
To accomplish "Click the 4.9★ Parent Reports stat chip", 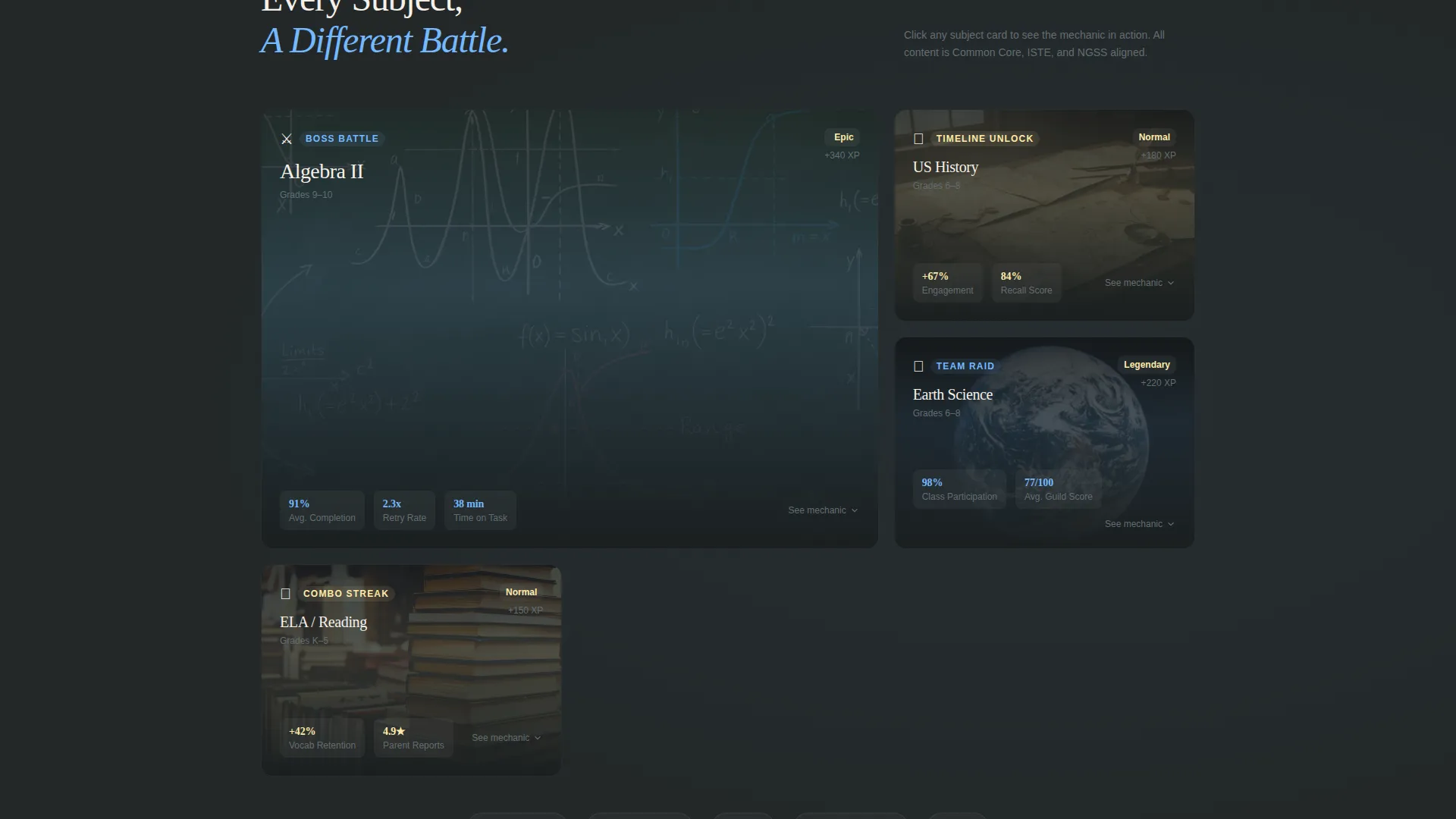I will (413, 738).
